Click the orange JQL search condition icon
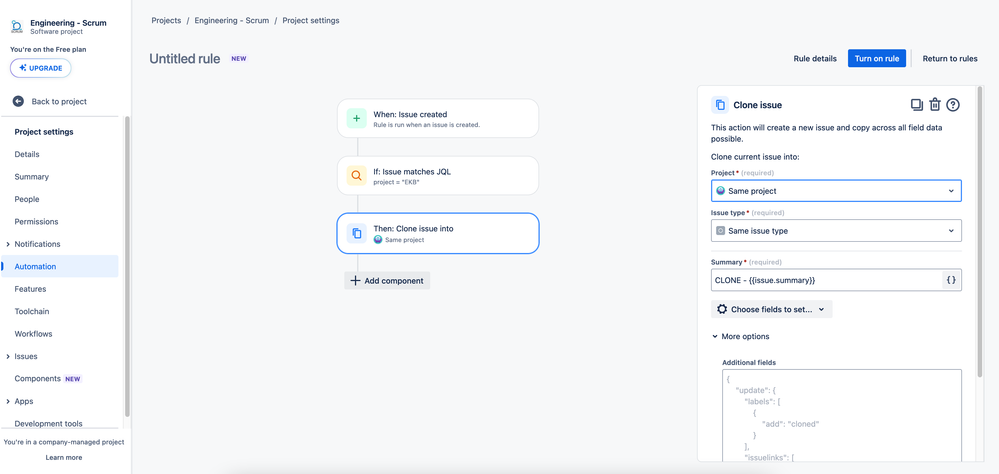The width and height of the screenshot is (999, 474). (357, 175)
